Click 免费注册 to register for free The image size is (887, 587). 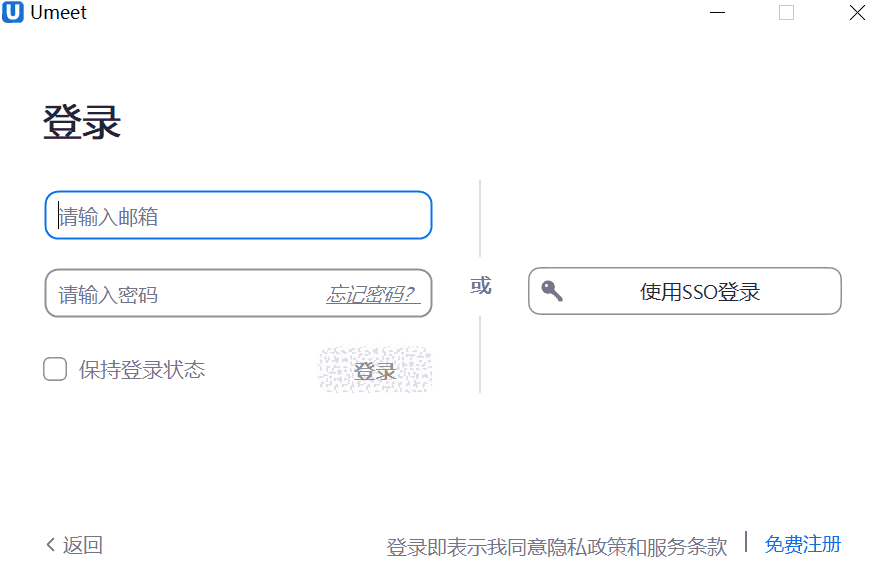pyautogui.click(x=803, y=544)
